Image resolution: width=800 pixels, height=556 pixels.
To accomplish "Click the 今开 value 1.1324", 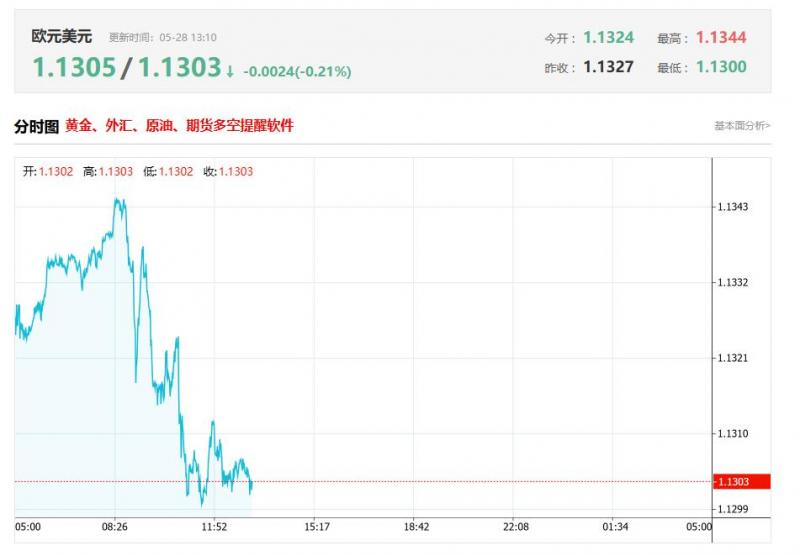I will (608, 38).
